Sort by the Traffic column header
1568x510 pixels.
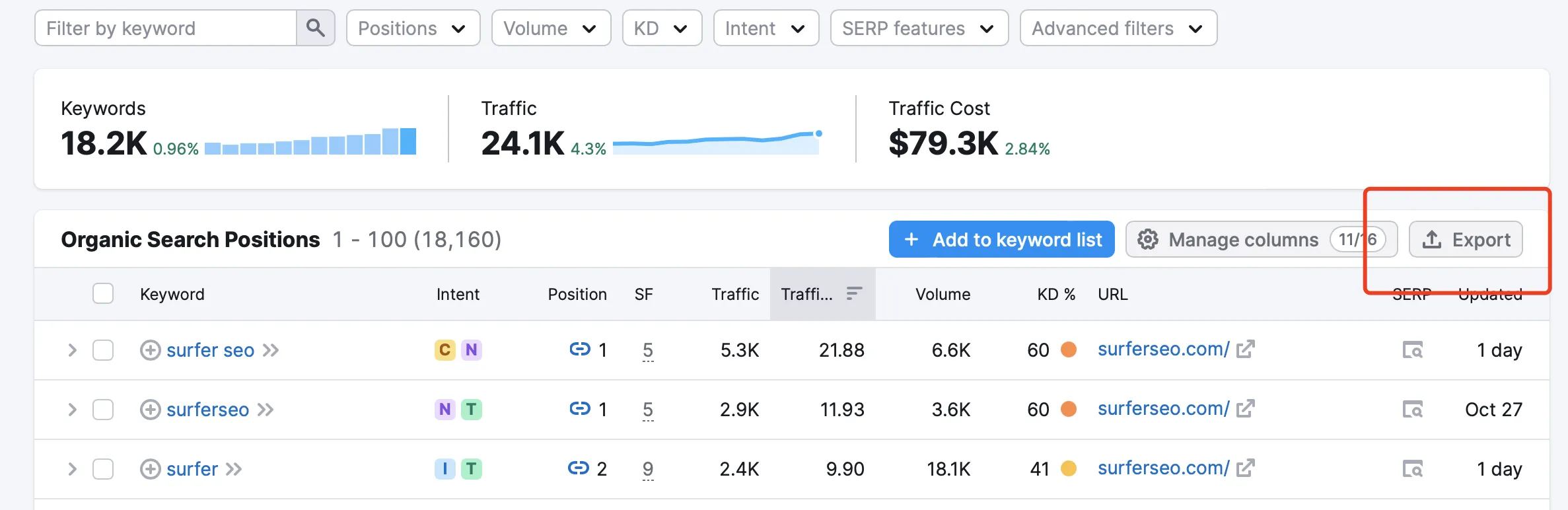pos(735,294)
